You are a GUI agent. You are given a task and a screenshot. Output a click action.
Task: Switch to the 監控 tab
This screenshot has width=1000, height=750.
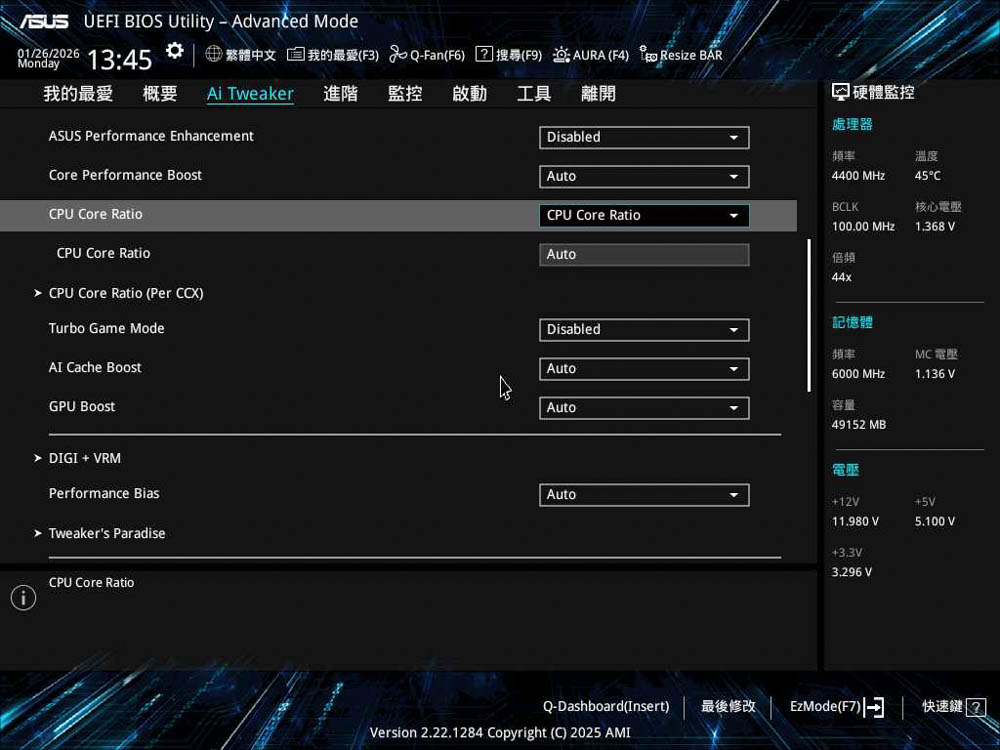(405, 94)
